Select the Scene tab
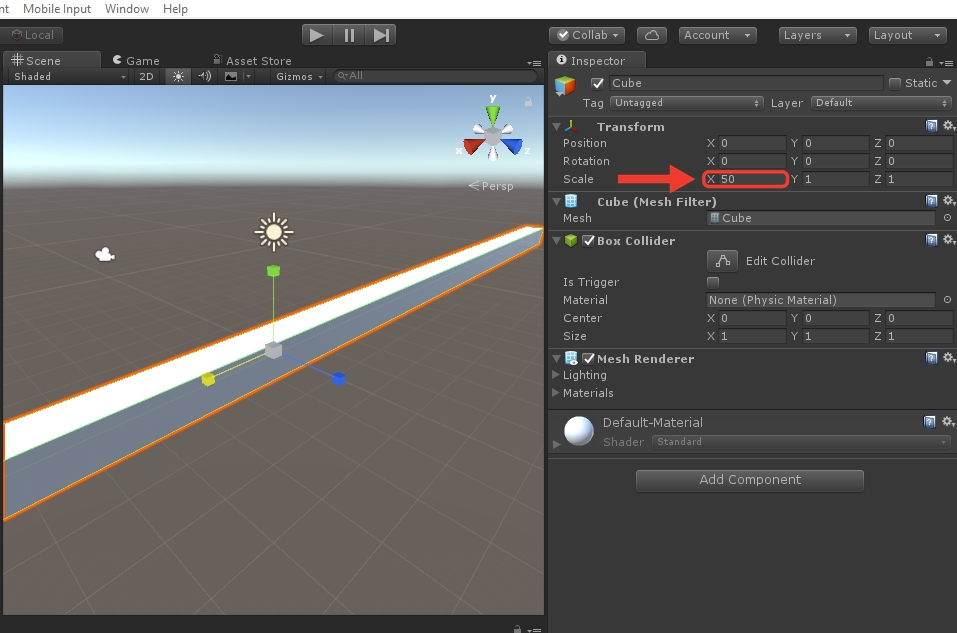This screenshot has height=633, width=957. point(51,60)
